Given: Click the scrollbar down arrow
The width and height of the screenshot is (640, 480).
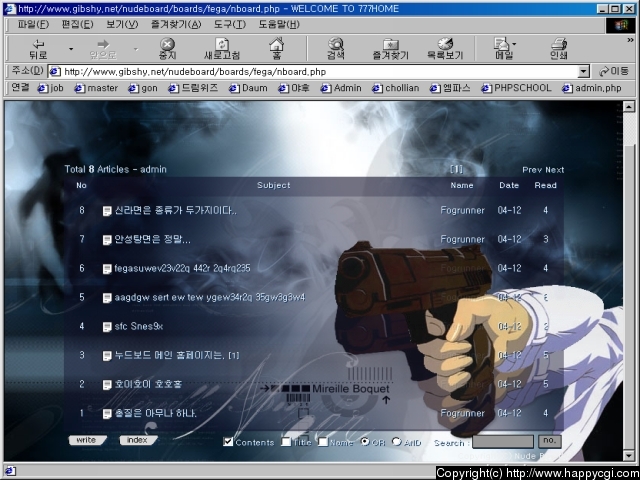Looking at the screenshot, I should point(629,456).
